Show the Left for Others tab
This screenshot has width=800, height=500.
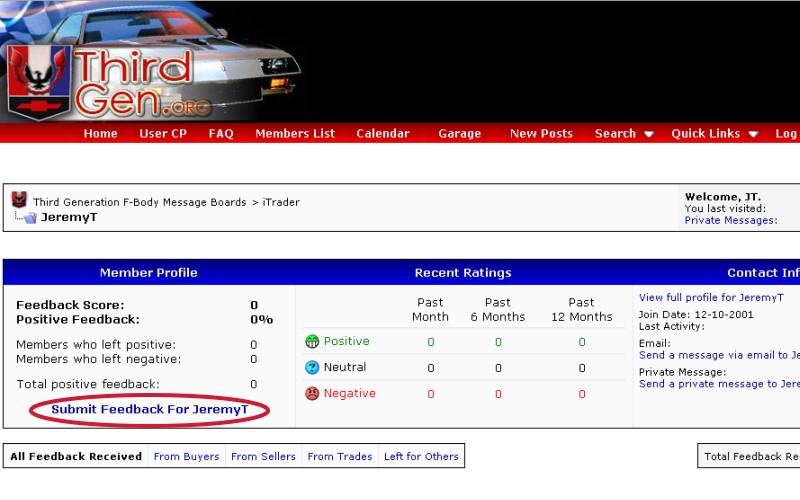click(421, 457)
